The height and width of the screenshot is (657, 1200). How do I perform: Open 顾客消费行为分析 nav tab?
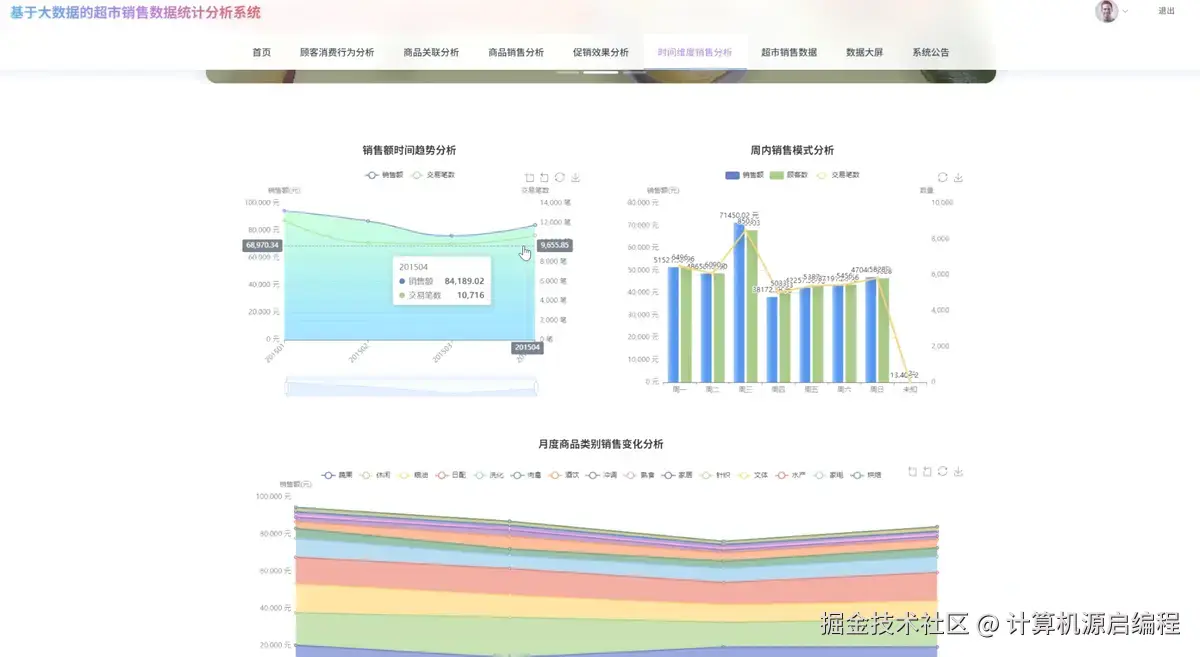(337, 52)
